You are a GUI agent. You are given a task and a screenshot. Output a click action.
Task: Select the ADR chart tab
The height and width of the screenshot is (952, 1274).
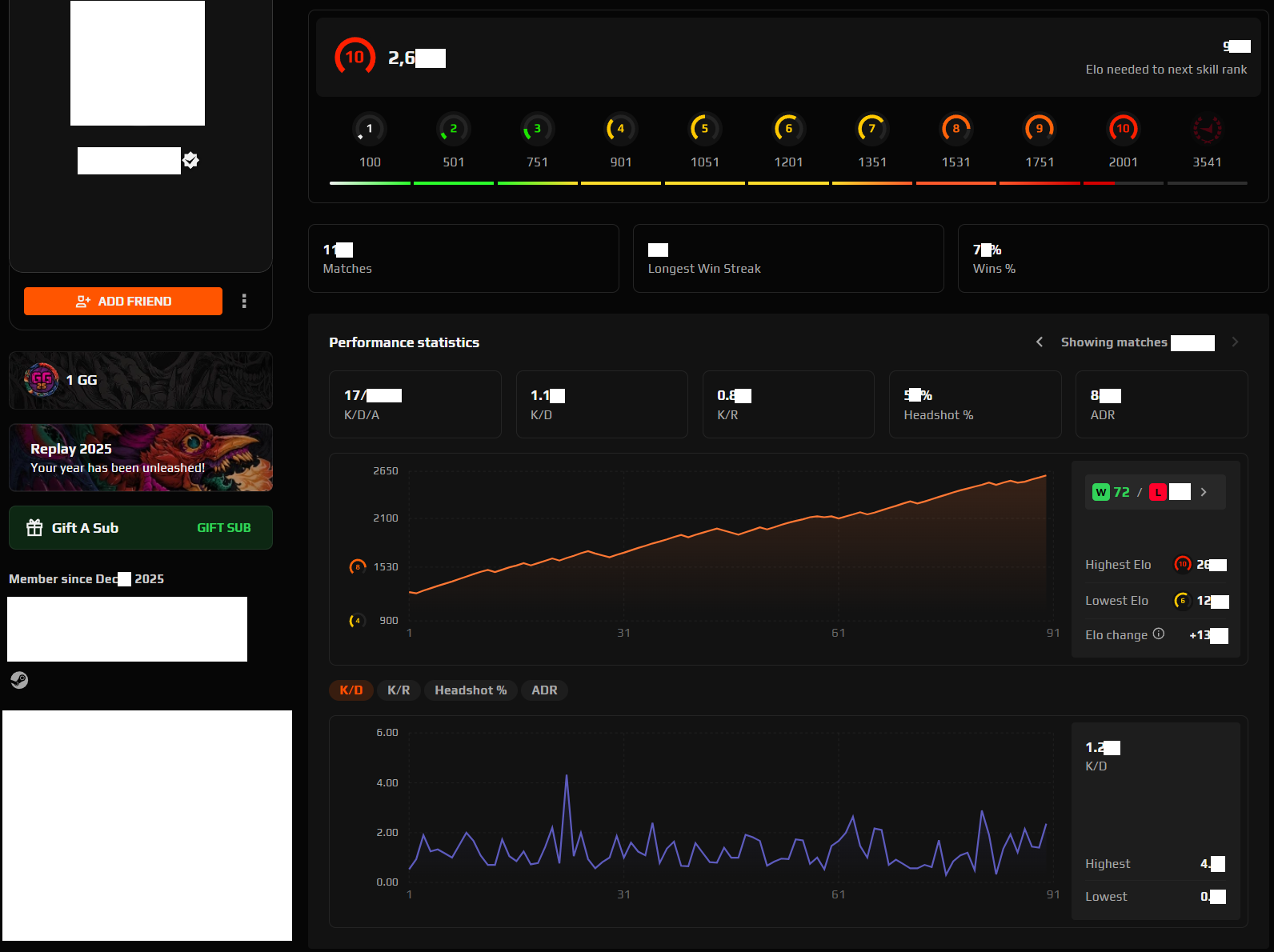[x=544, y=690]
